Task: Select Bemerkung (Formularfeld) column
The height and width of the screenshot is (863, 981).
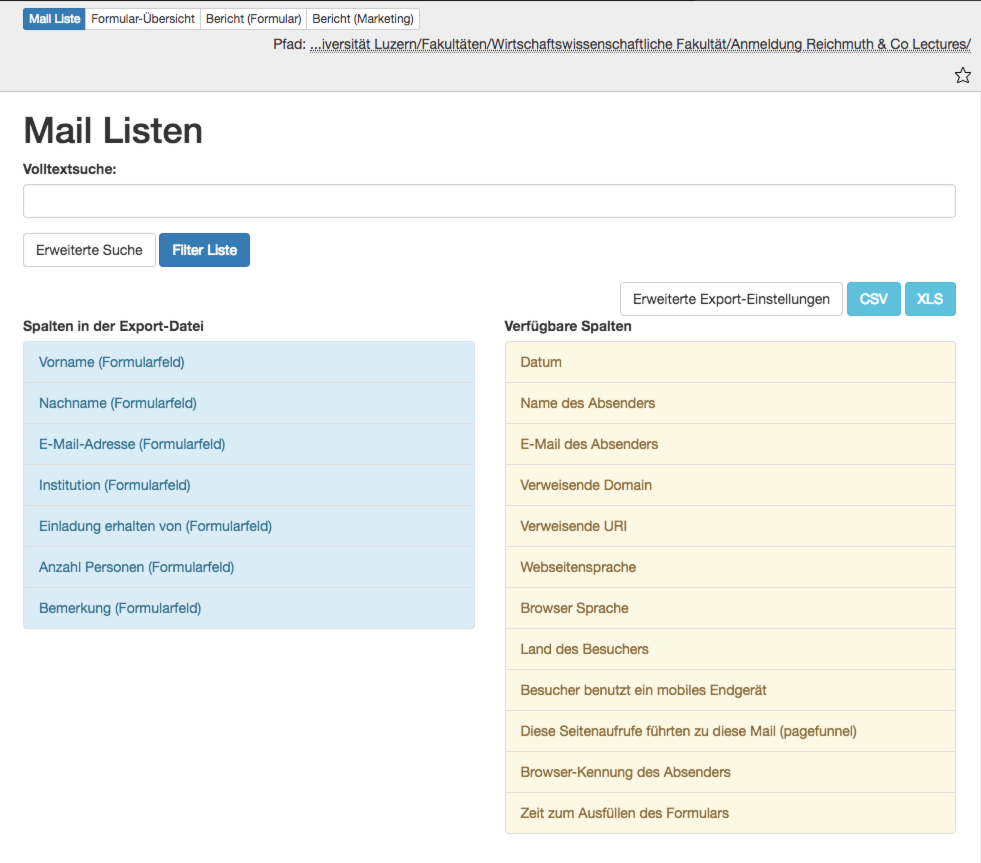Action: [x=249, y=608]
